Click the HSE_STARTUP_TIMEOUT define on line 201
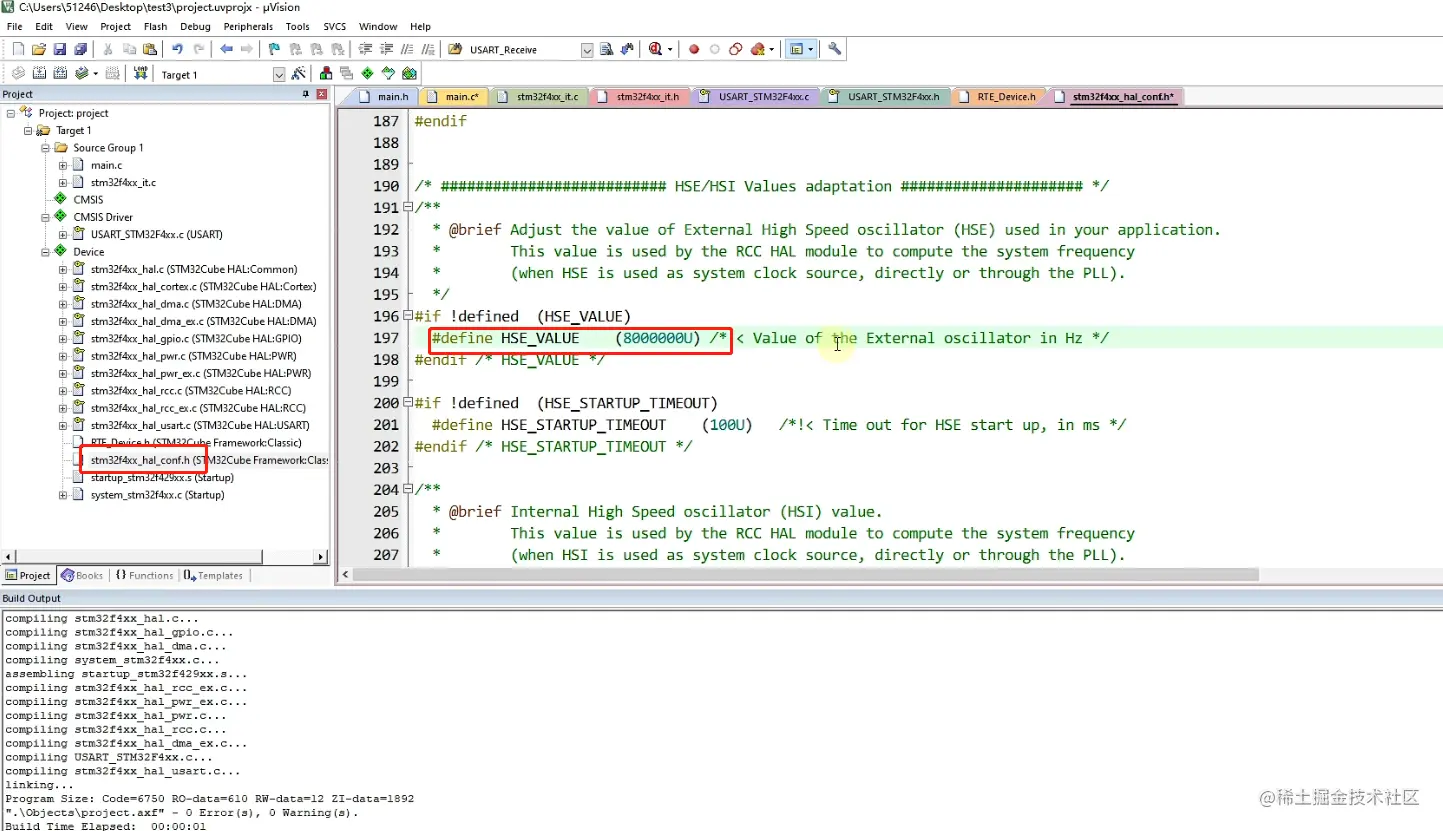The height and width of the screenshot is (831, 1443). click(592, 425)
